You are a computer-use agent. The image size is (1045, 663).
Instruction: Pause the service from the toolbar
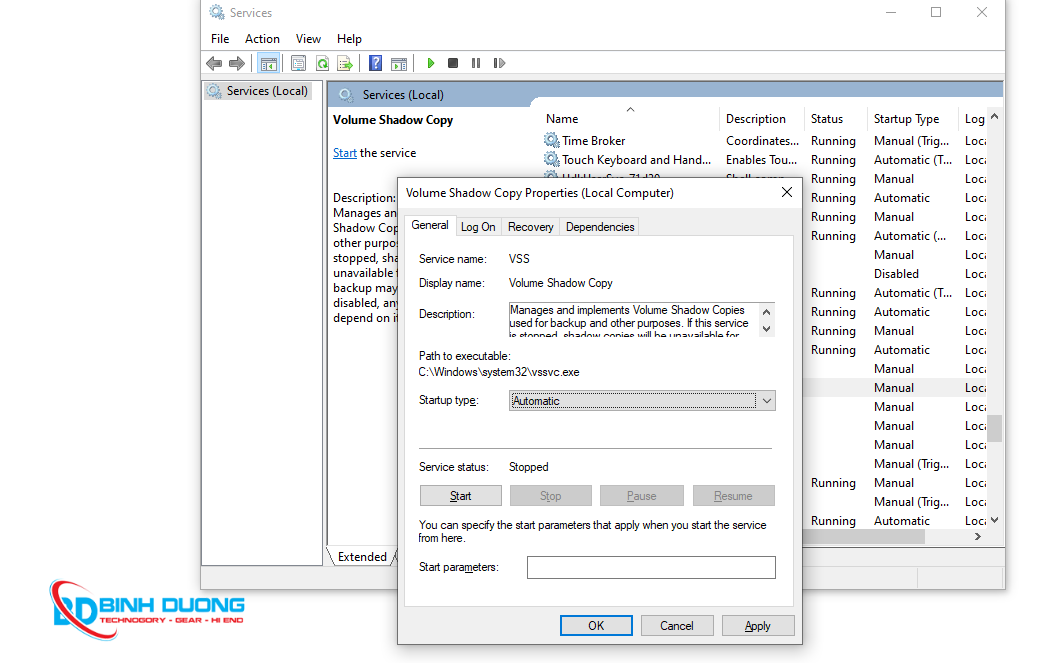pyautogui.click(x=476, y=63)
